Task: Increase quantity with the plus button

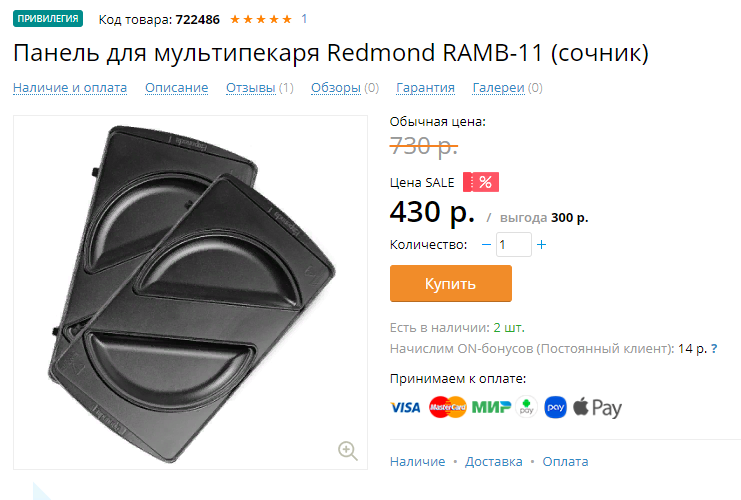Action: [x=542, y=245]
